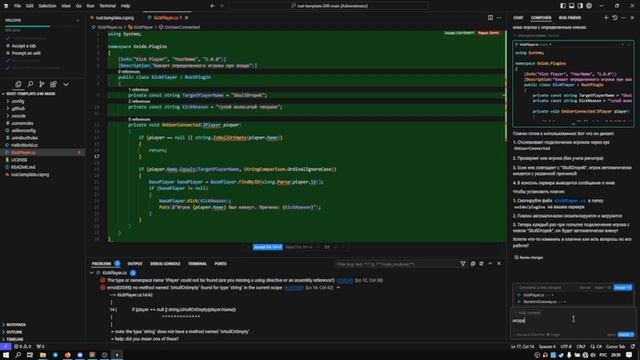Viewport: 640px width, 360px height.
Task: Open the Search view icon in sidebar
Action: tap(30, 84)
